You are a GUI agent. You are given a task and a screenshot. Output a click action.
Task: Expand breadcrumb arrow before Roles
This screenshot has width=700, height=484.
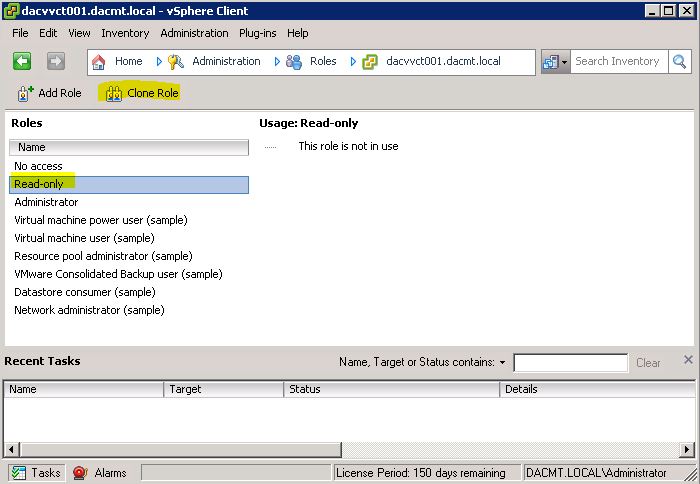[277, 62]
